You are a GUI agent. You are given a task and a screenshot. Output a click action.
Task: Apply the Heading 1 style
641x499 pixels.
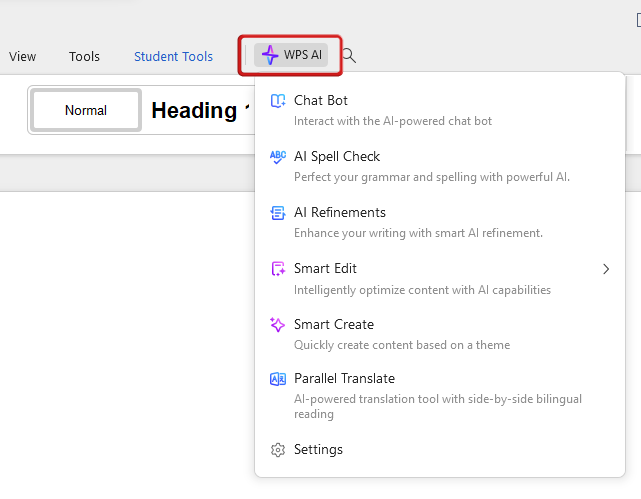click(x=200, y=110)
